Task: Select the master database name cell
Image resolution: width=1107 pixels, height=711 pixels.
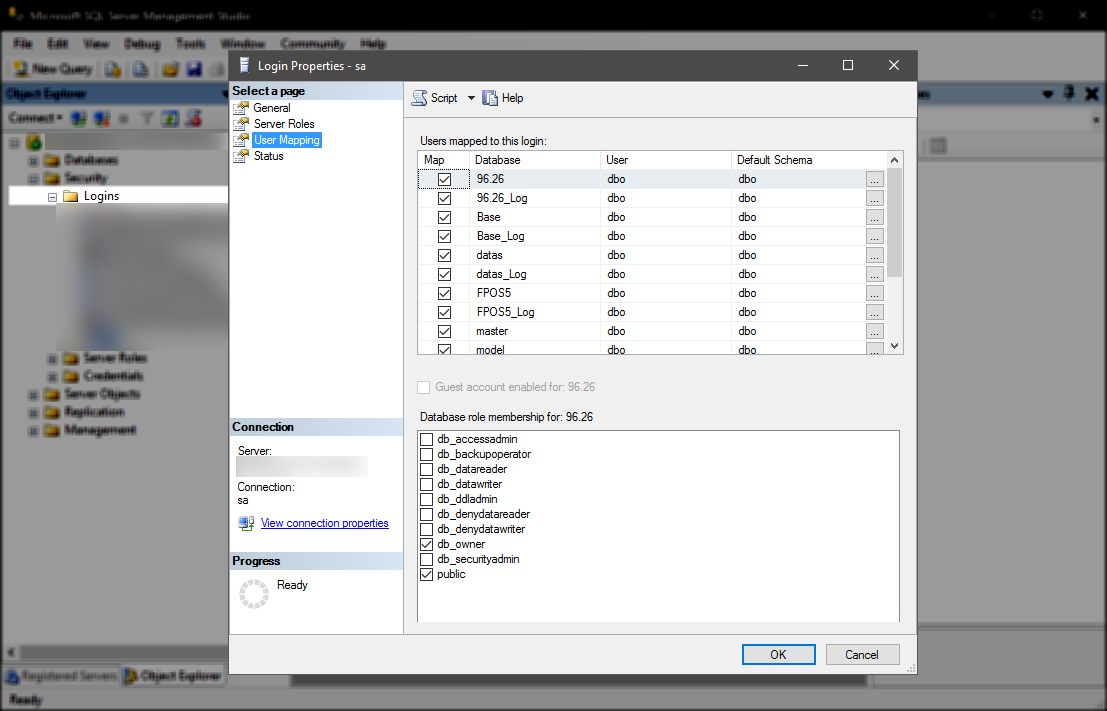Action: [x=534, y=331]
